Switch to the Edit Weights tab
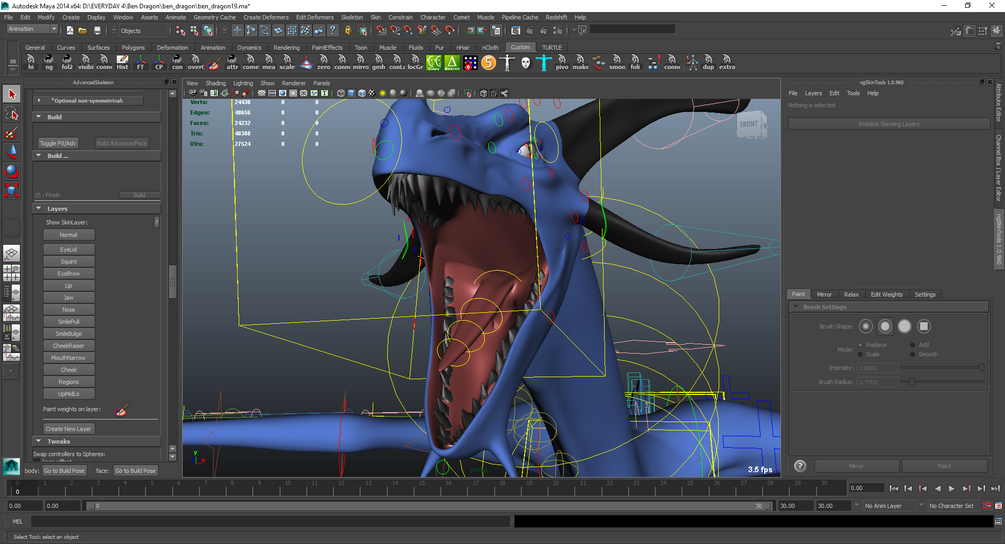The height and width of the screenshot is (544, 1005). pyautogui.click(x=886, y=294)
